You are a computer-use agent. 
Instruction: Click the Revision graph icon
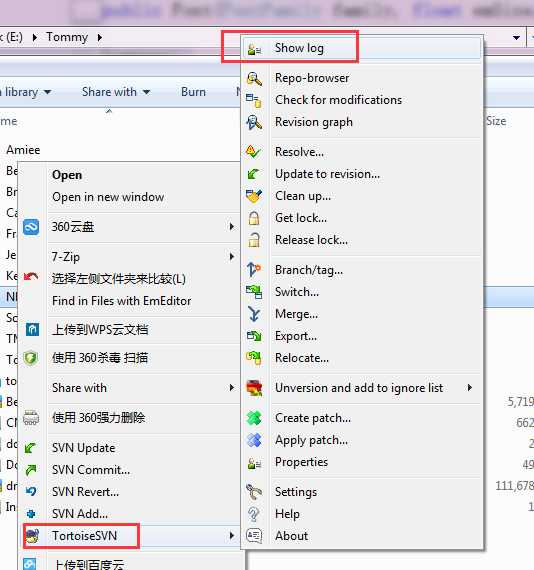click(254, 122)
